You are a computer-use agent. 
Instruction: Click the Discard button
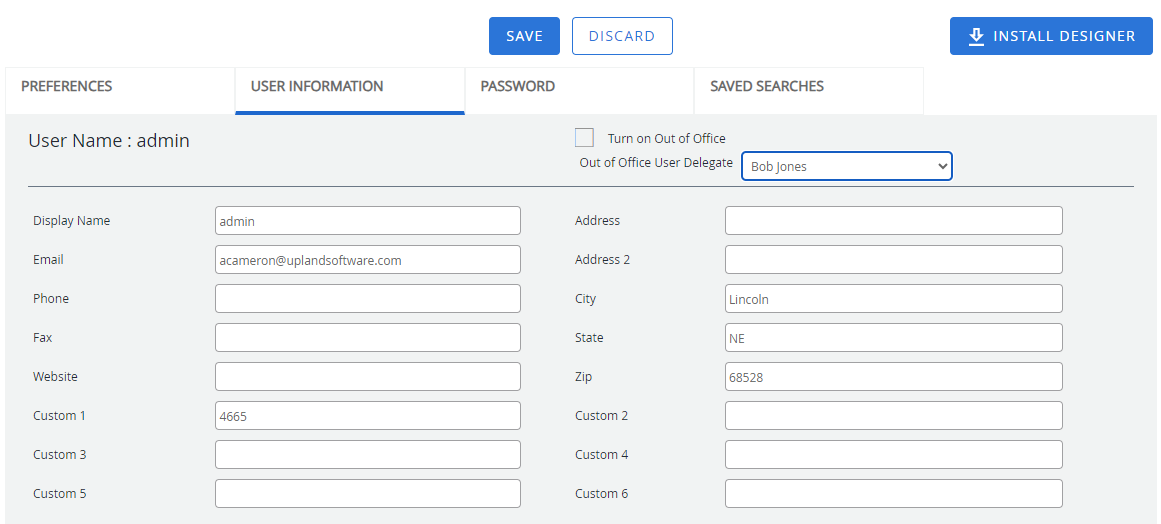pyautogui.click(x=621, y=36)
